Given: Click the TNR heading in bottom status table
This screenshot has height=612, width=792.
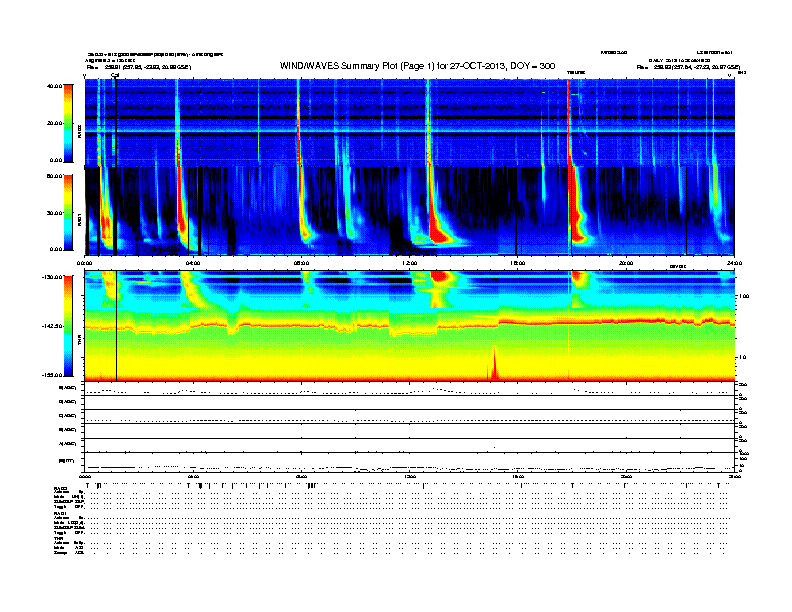Looking at the screenshot, I should tap(58, 538).
